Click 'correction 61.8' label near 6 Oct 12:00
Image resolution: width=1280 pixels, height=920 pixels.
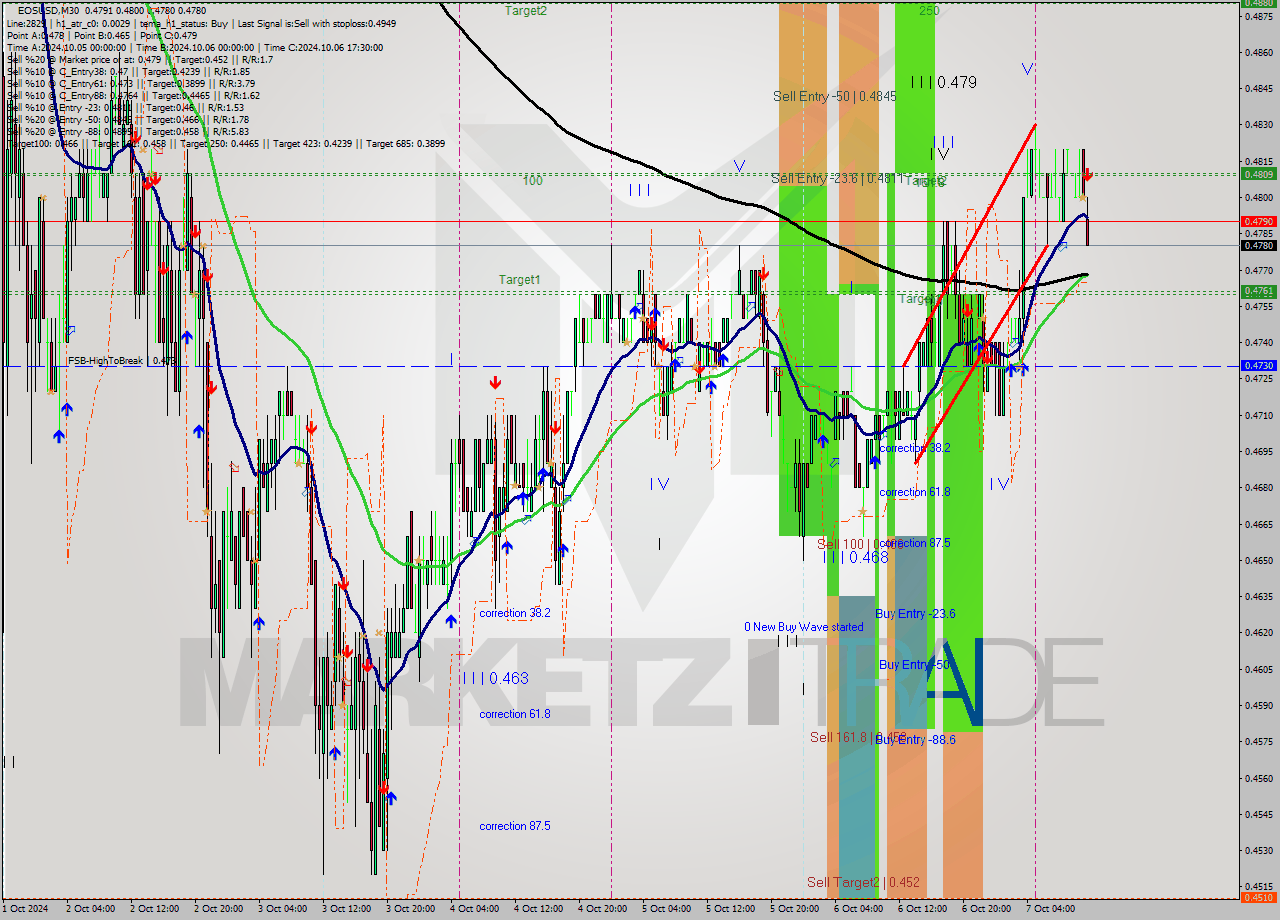[x=915, y=492]
